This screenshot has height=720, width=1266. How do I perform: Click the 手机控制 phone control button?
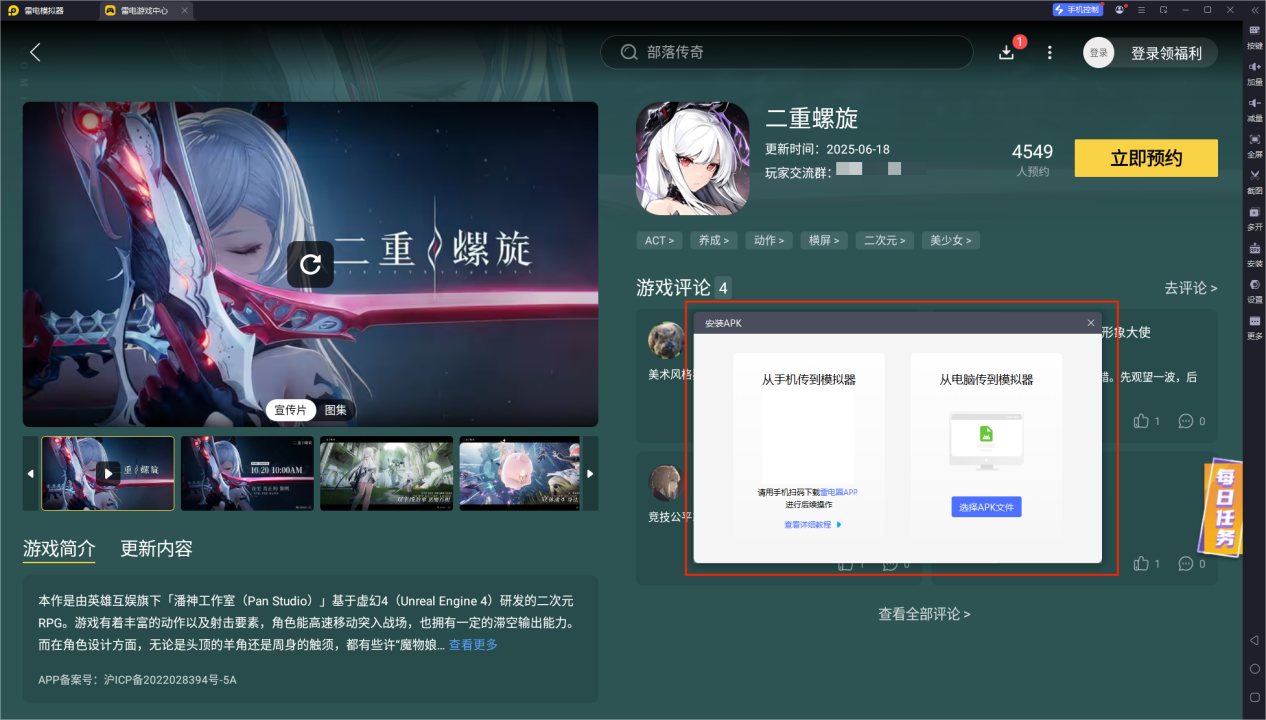coord(1077,10)
